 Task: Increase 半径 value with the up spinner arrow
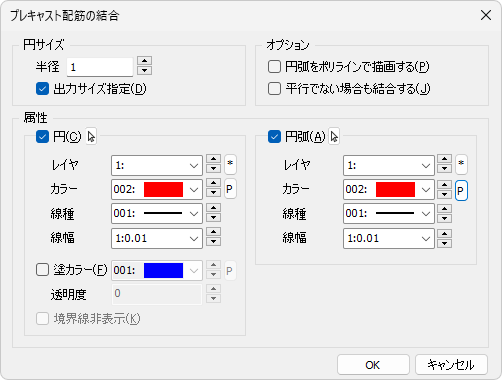pos(144,61)
